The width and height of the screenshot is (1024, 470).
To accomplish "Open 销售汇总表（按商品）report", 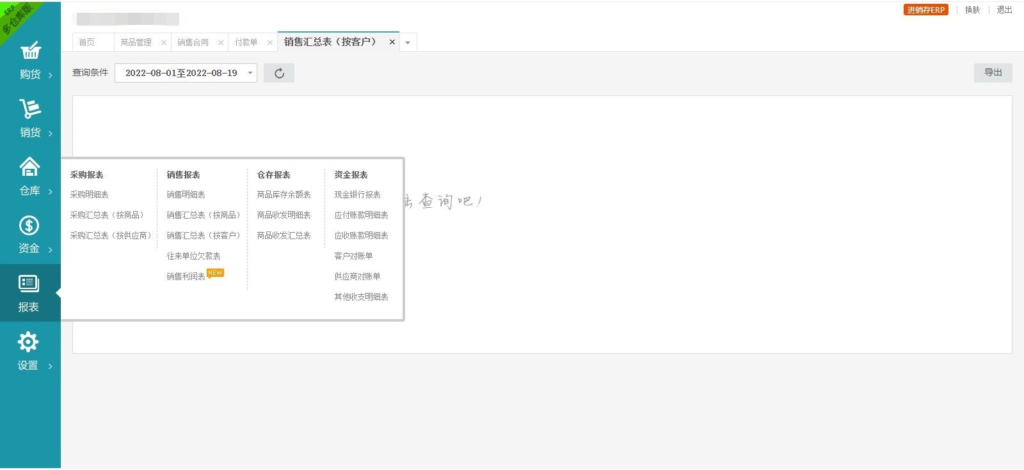I will pos(203,215).
